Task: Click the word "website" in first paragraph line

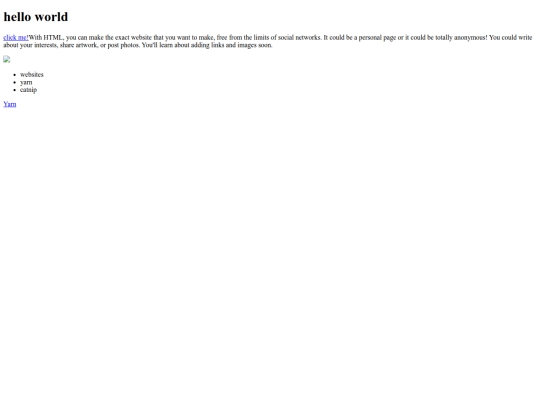Action: tap(141, 38)
